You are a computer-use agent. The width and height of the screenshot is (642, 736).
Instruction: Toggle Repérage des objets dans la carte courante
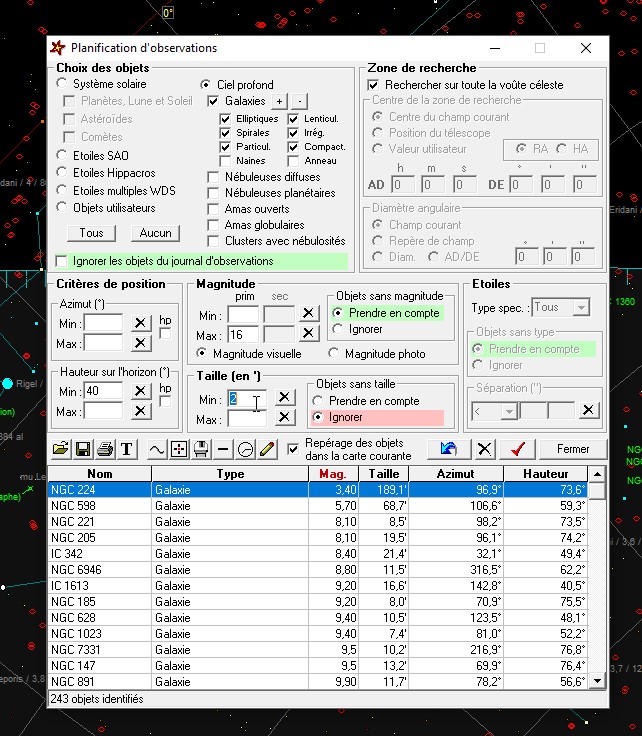coord(293,449)
